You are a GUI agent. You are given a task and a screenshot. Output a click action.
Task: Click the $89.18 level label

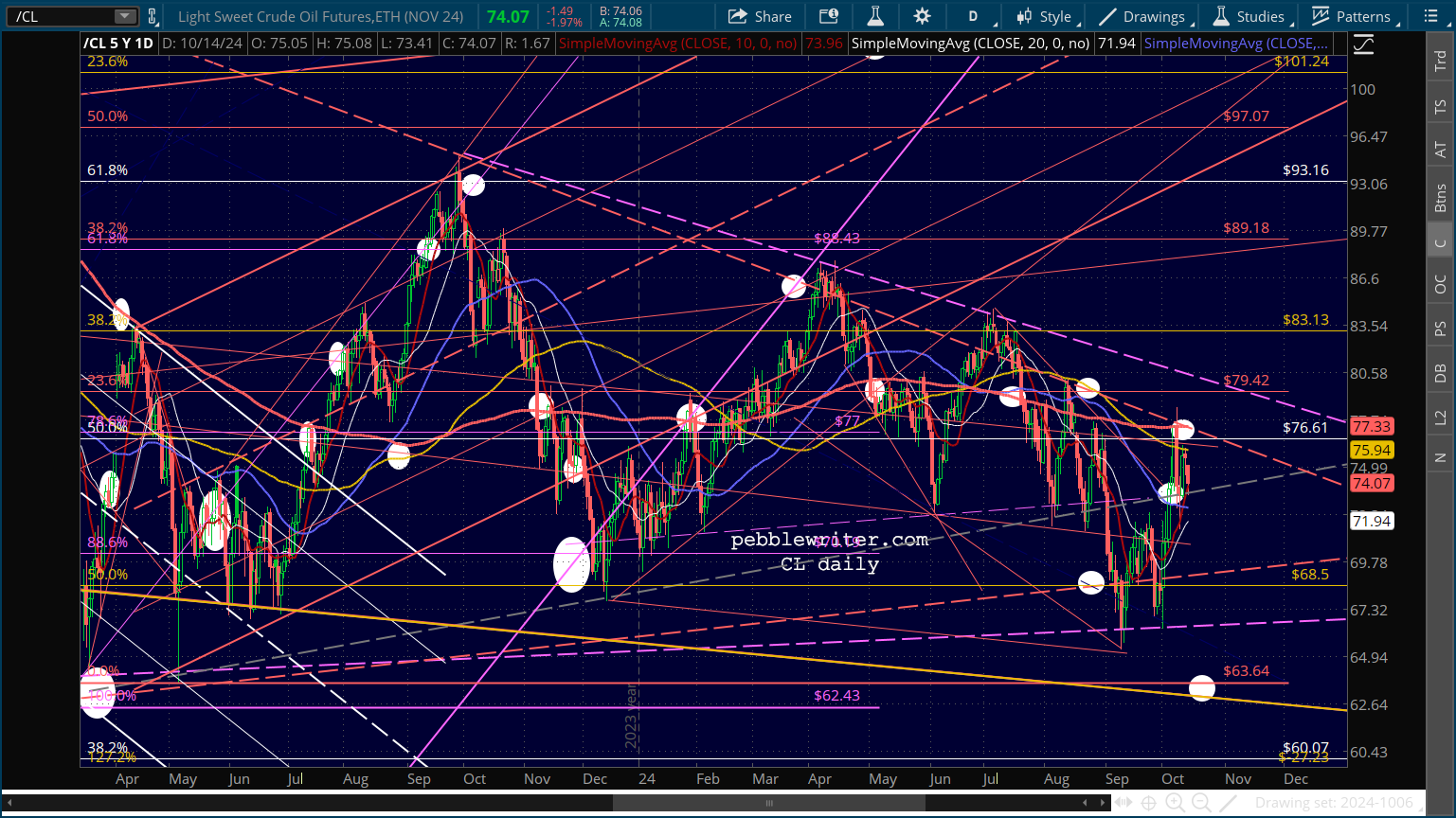coord(1246,228)
